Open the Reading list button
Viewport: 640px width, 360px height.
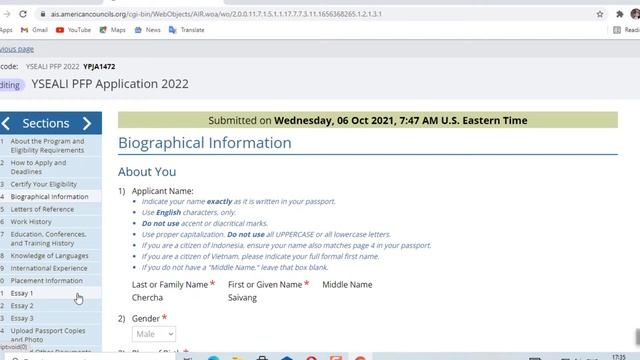click(x=627, y=30)
